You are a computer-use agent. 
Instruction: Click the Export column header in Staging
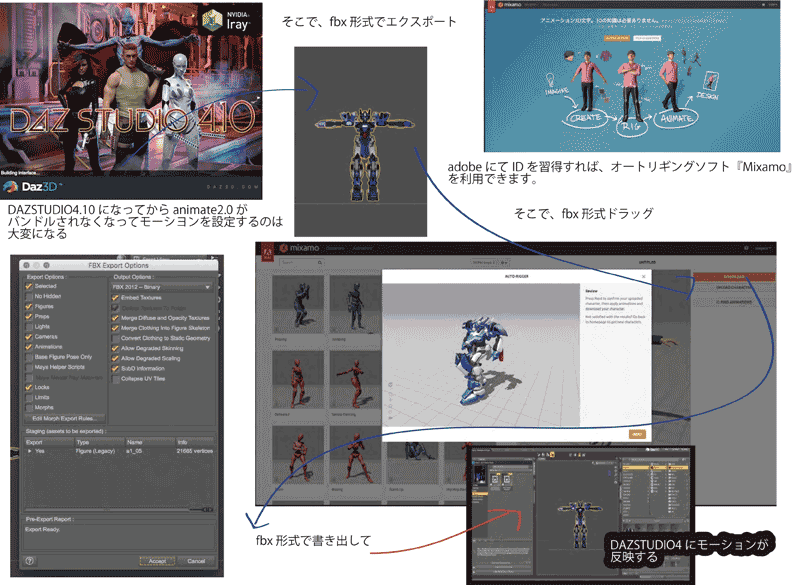click(49, 442)
